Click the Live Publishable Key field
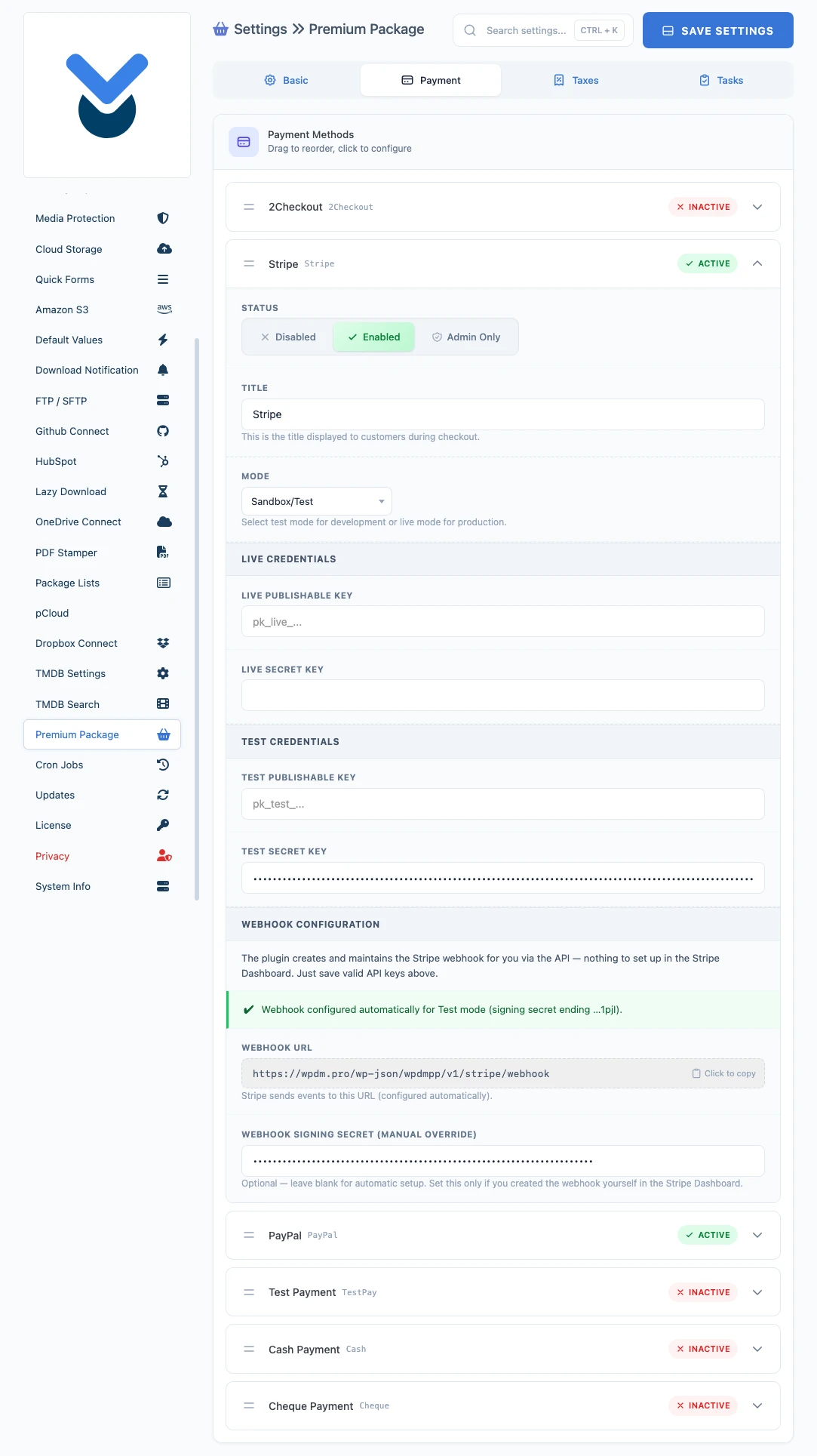The image size is (817, 1456). point(503,621)
